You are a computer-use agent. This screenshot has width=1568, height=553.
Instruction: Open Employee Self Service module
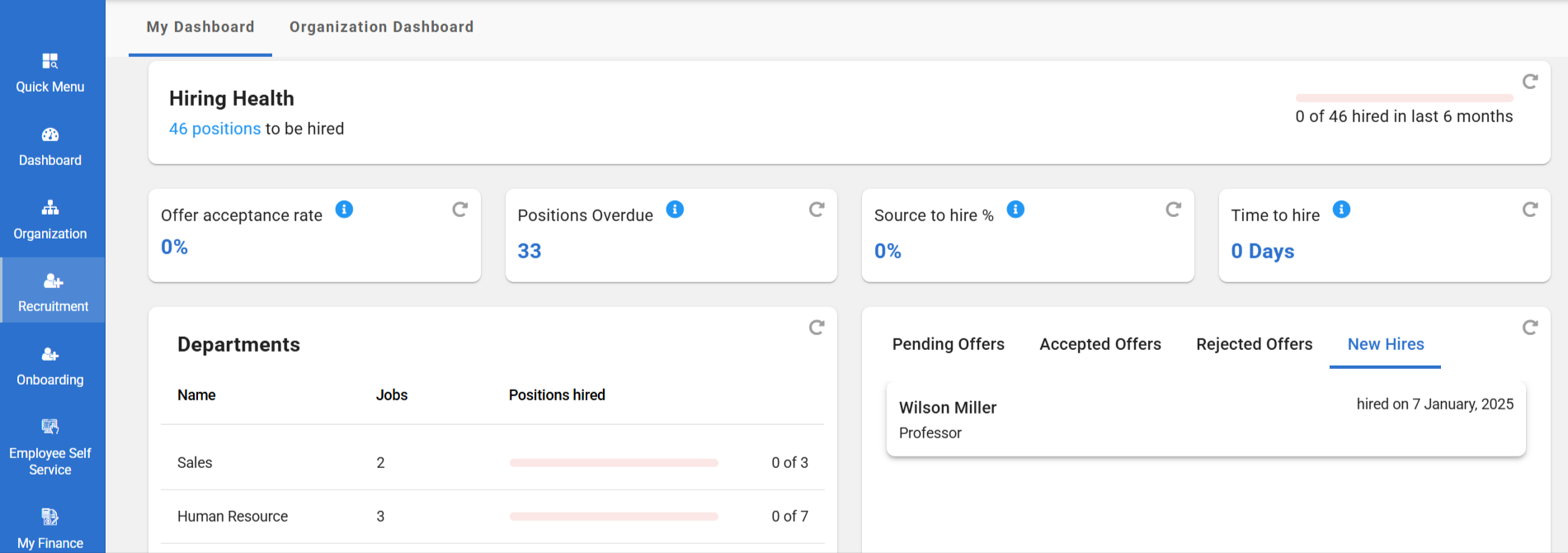click(50, 447)
